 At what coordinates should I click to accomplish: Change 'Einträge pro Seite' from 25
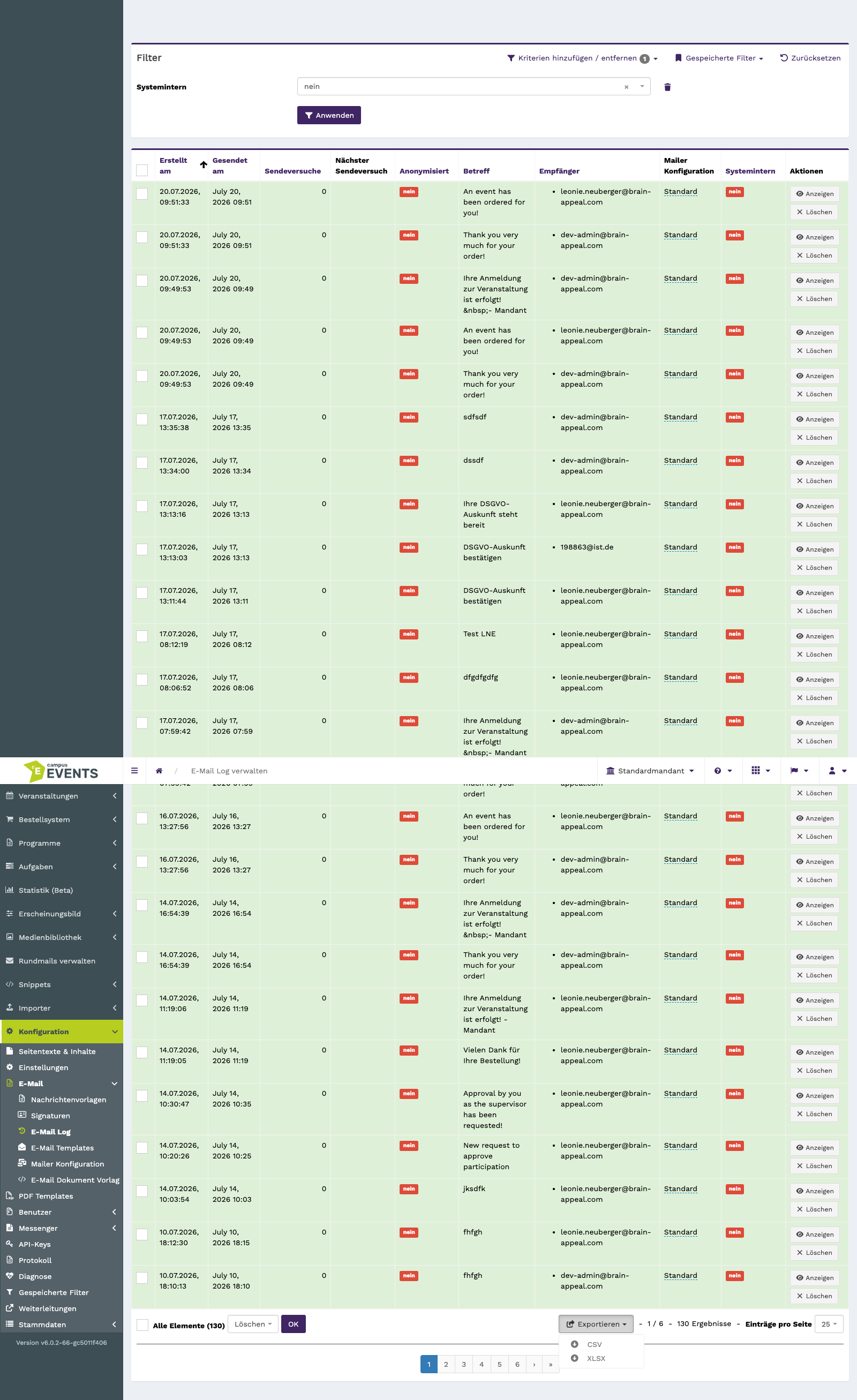point(829,1324)
